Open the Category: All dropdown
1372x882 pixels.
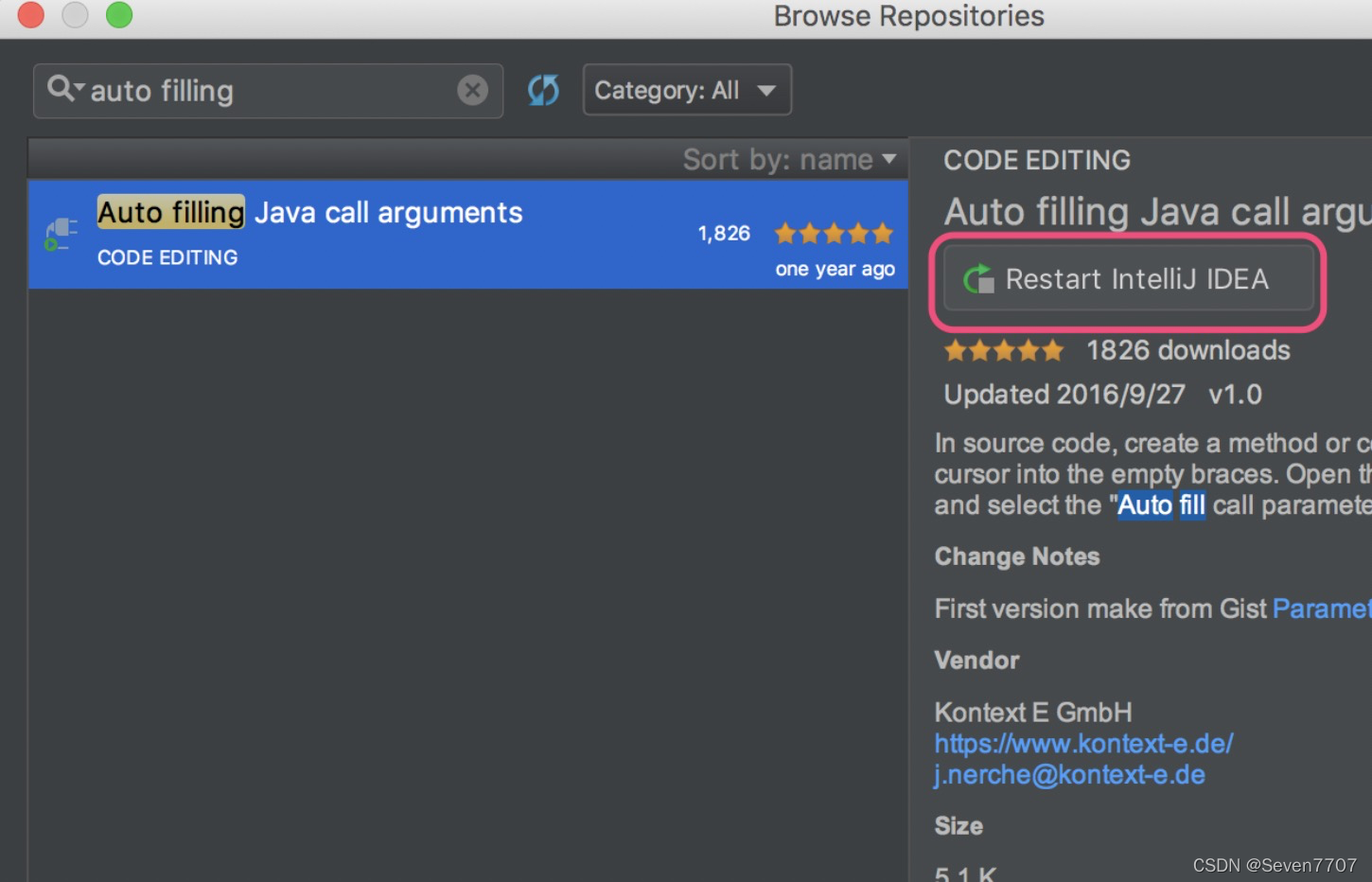pos(687,89)
